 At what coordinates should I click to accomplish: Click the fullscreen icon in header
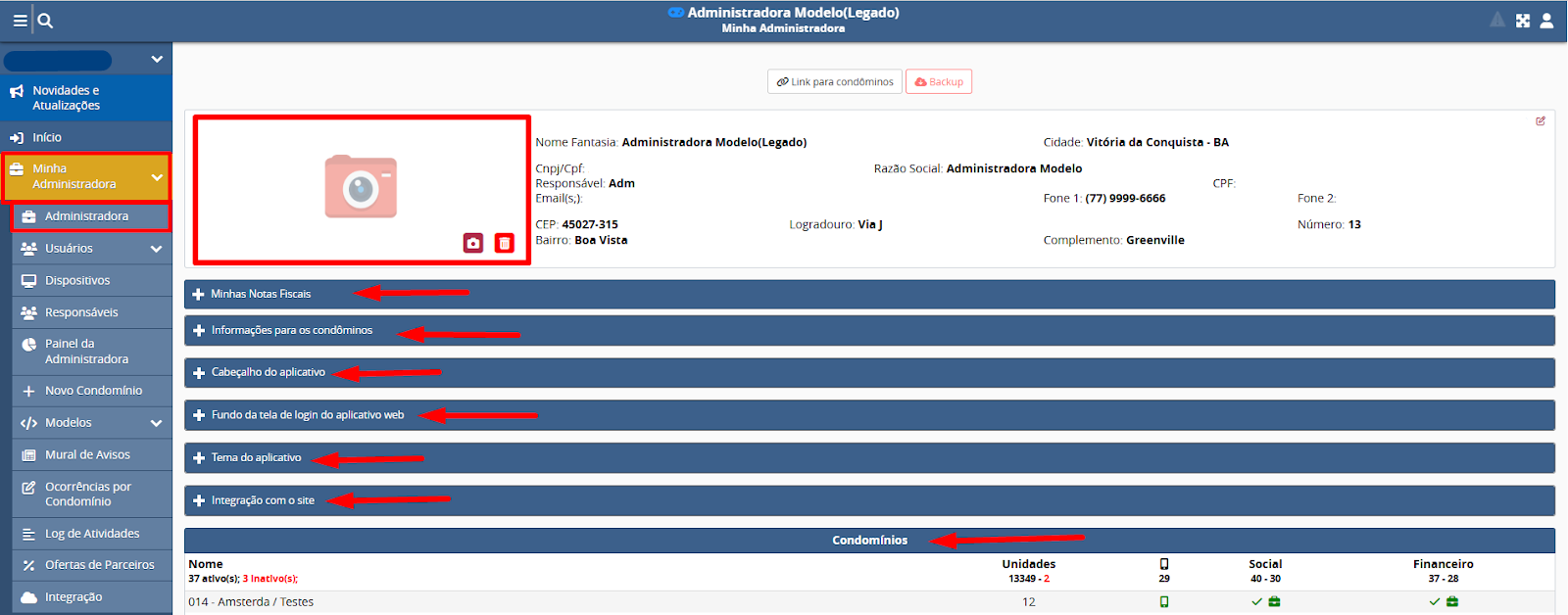[1523, 21]
